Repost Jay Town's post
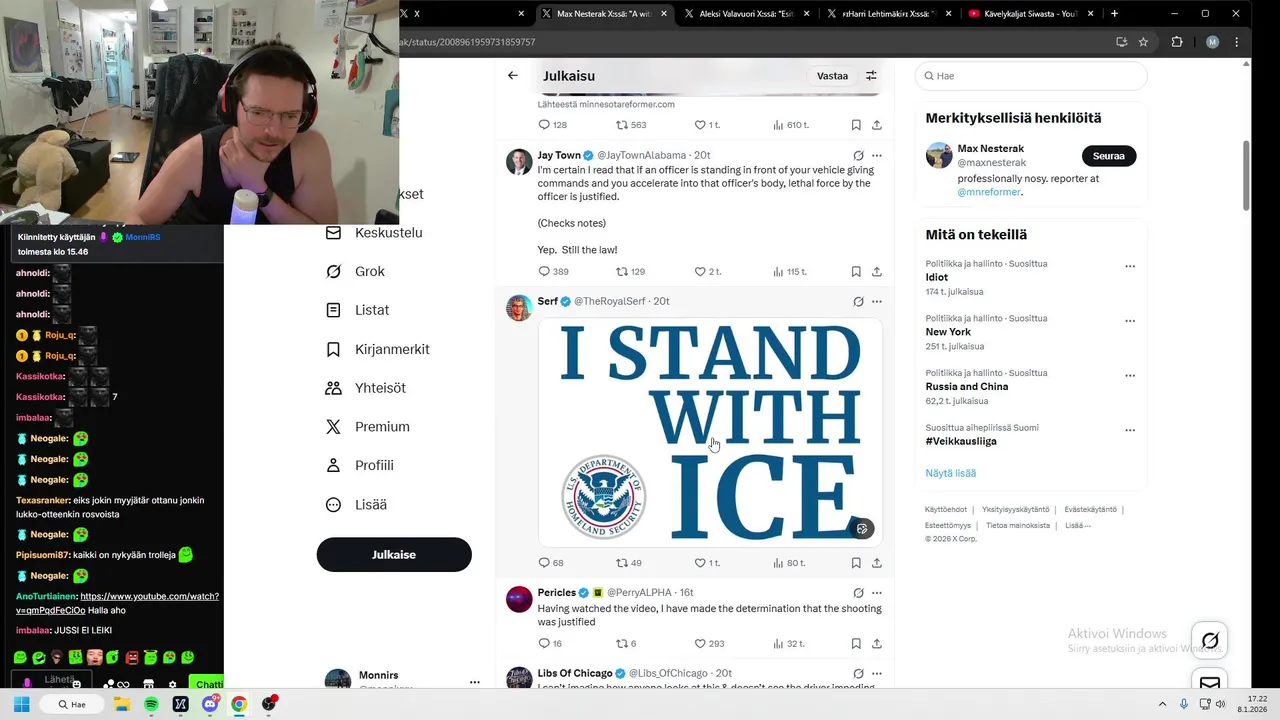This screenshot has width=1280, height=720. 630,271
